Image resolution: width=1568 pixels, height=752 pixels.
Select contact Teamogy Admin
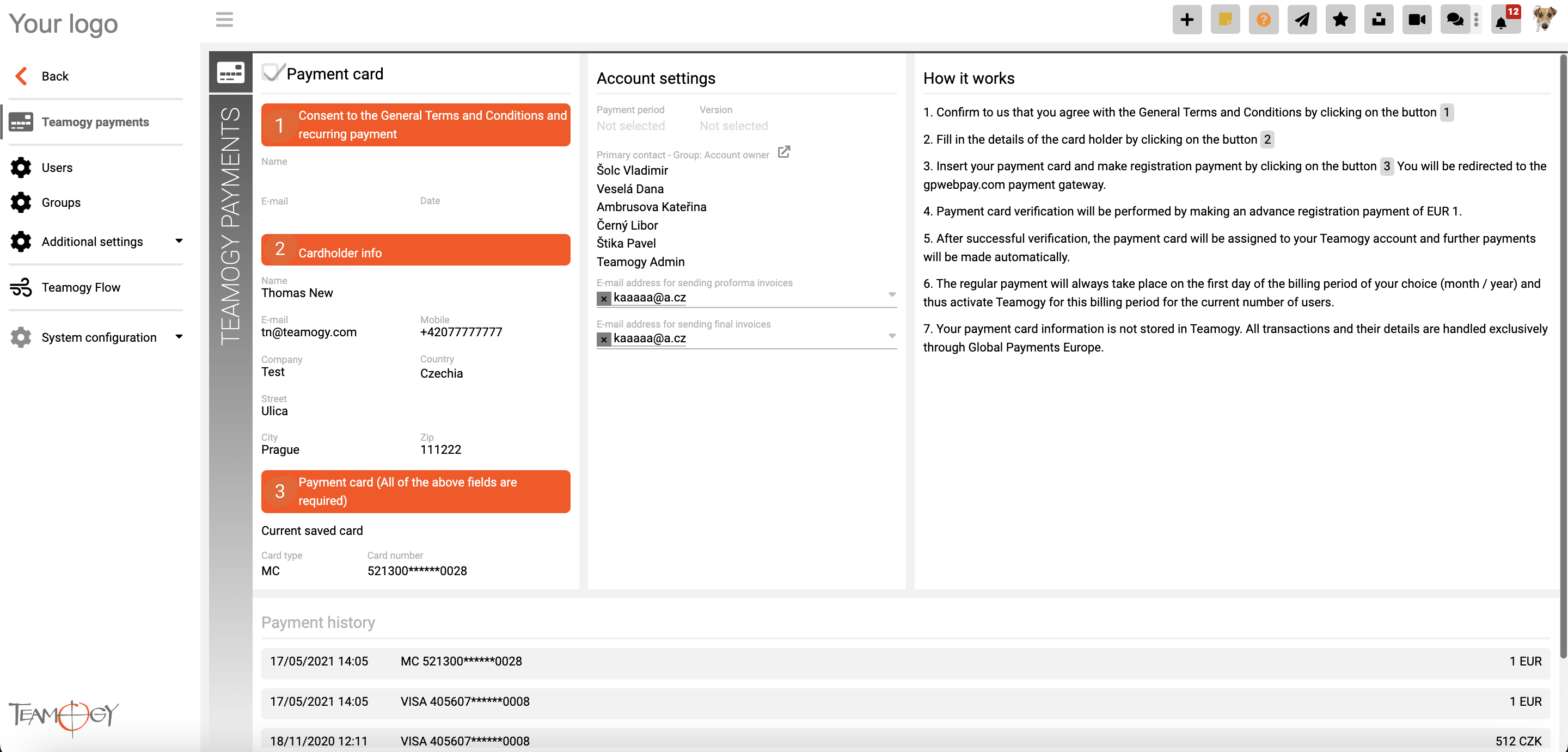pyautogui.click(x=640, y=262)
